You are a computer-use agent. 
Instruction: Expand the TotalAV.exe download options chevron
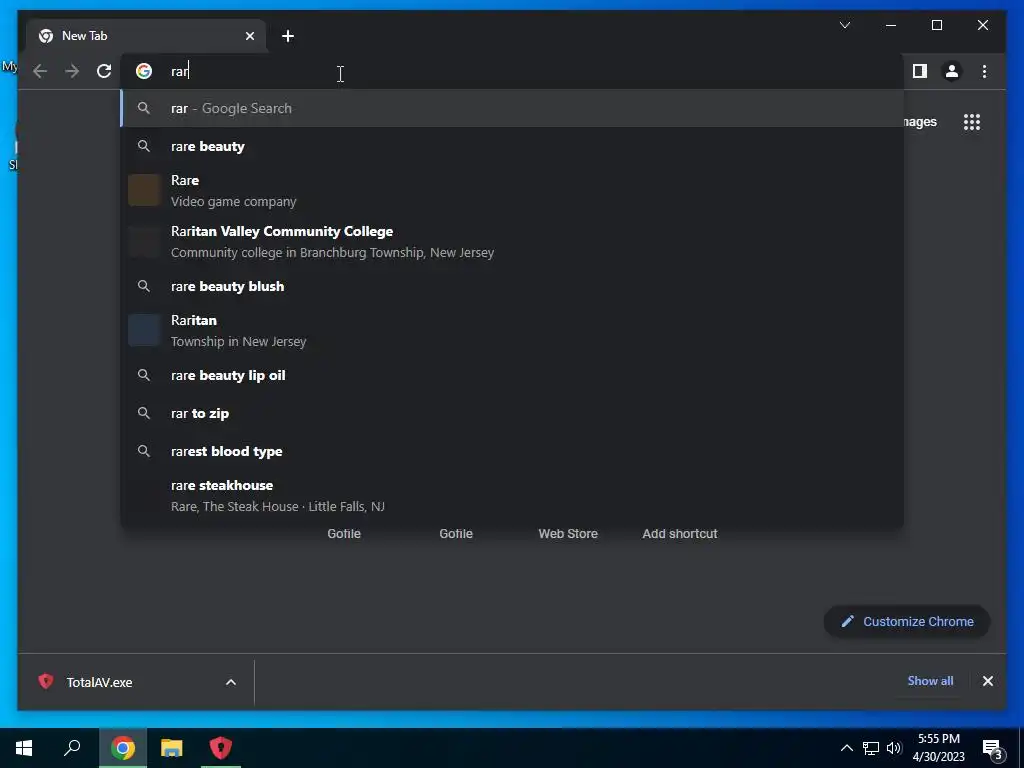(x=231, y=682)
